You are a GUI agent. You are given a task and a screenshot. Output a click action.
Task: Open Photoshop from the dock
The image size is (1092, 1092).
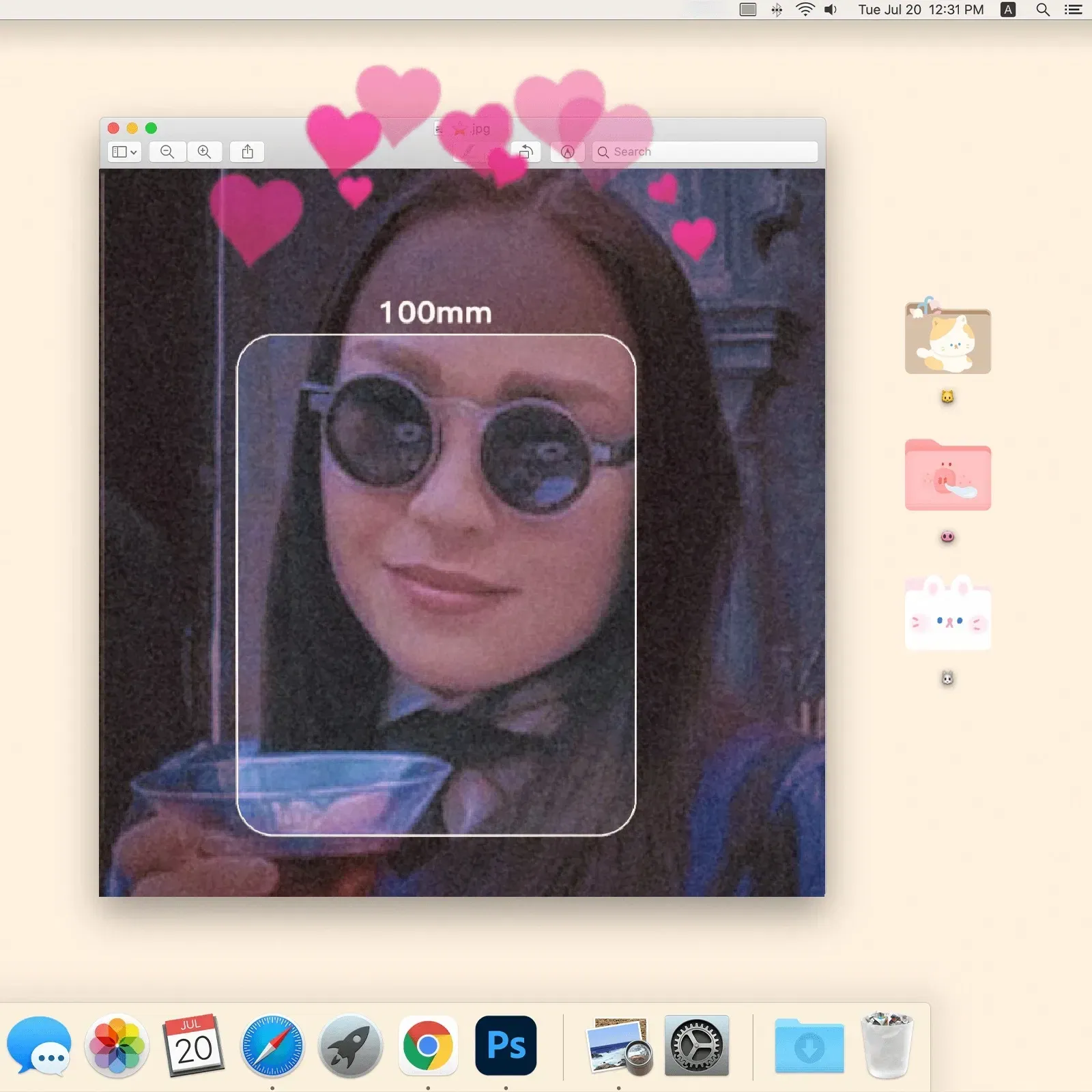point(506,1045)
